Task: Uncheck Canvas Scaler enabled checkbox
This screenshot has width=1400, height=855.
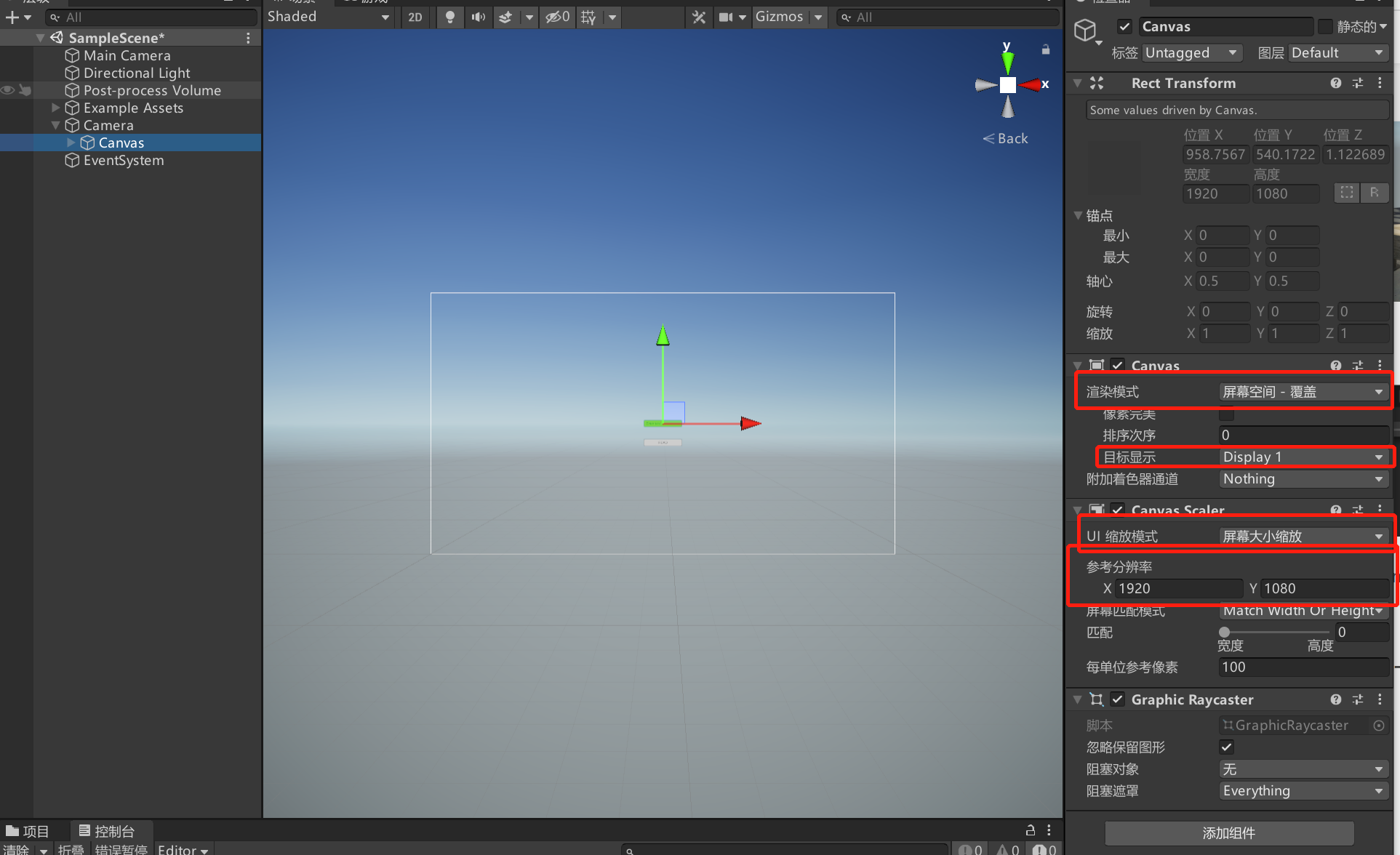Action: pyautogui.click(x=1118, y=510)
